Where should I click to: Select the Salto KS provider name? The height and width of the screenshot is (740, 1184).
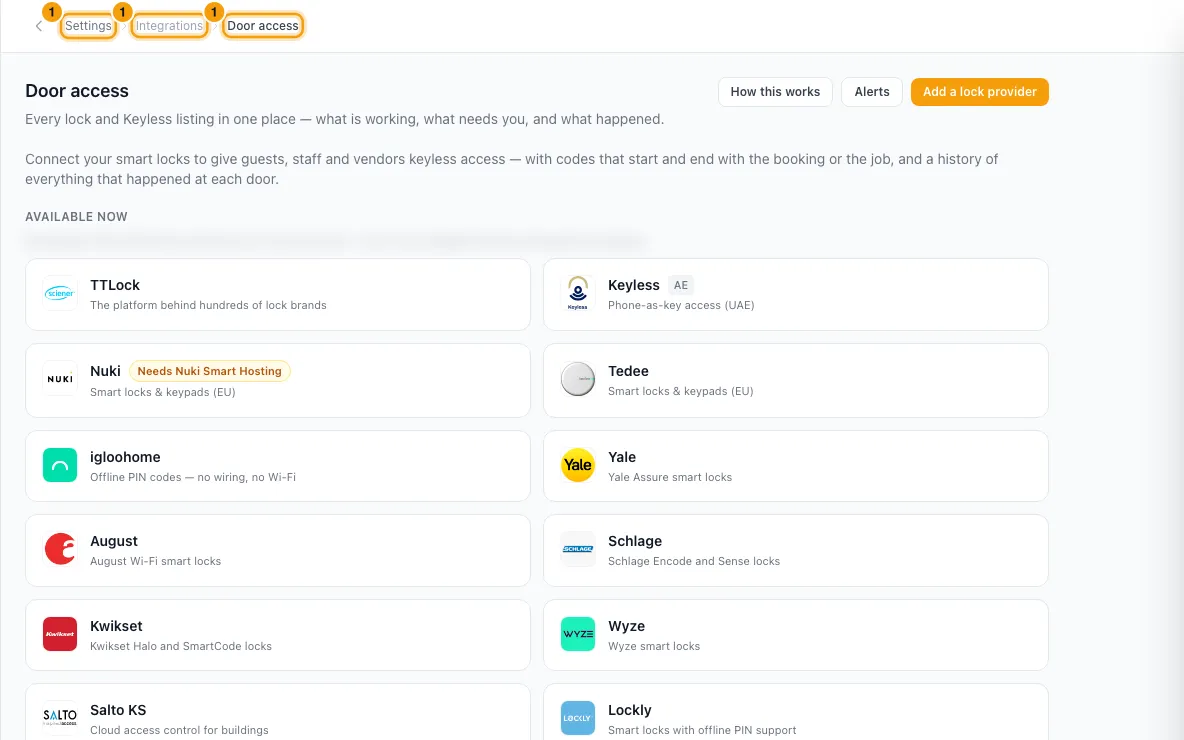coord(118,711)
